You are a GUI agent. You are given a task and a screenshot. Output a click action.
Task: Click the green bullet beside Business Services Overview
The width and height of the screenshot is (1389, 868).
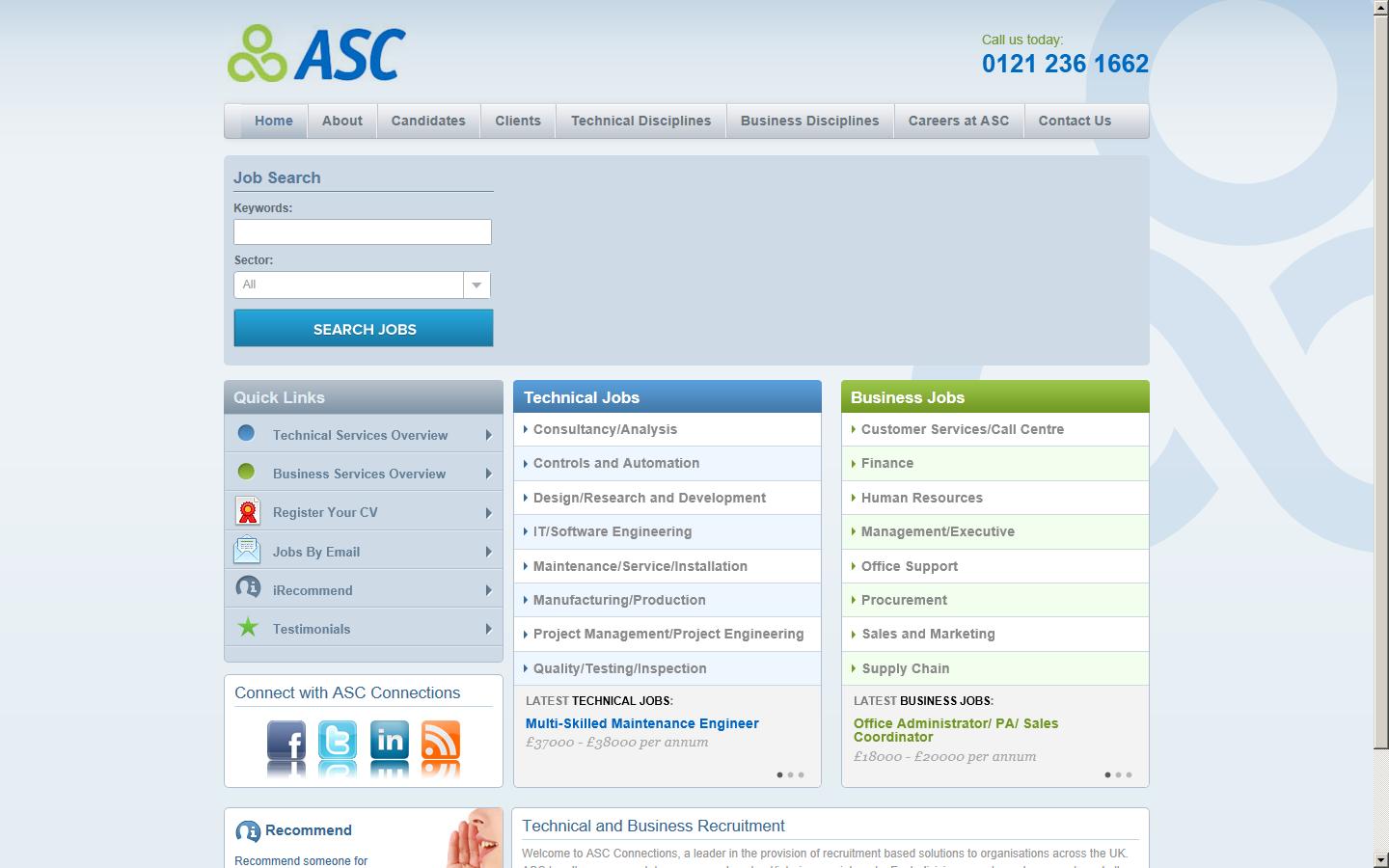(x=248, y=472)
